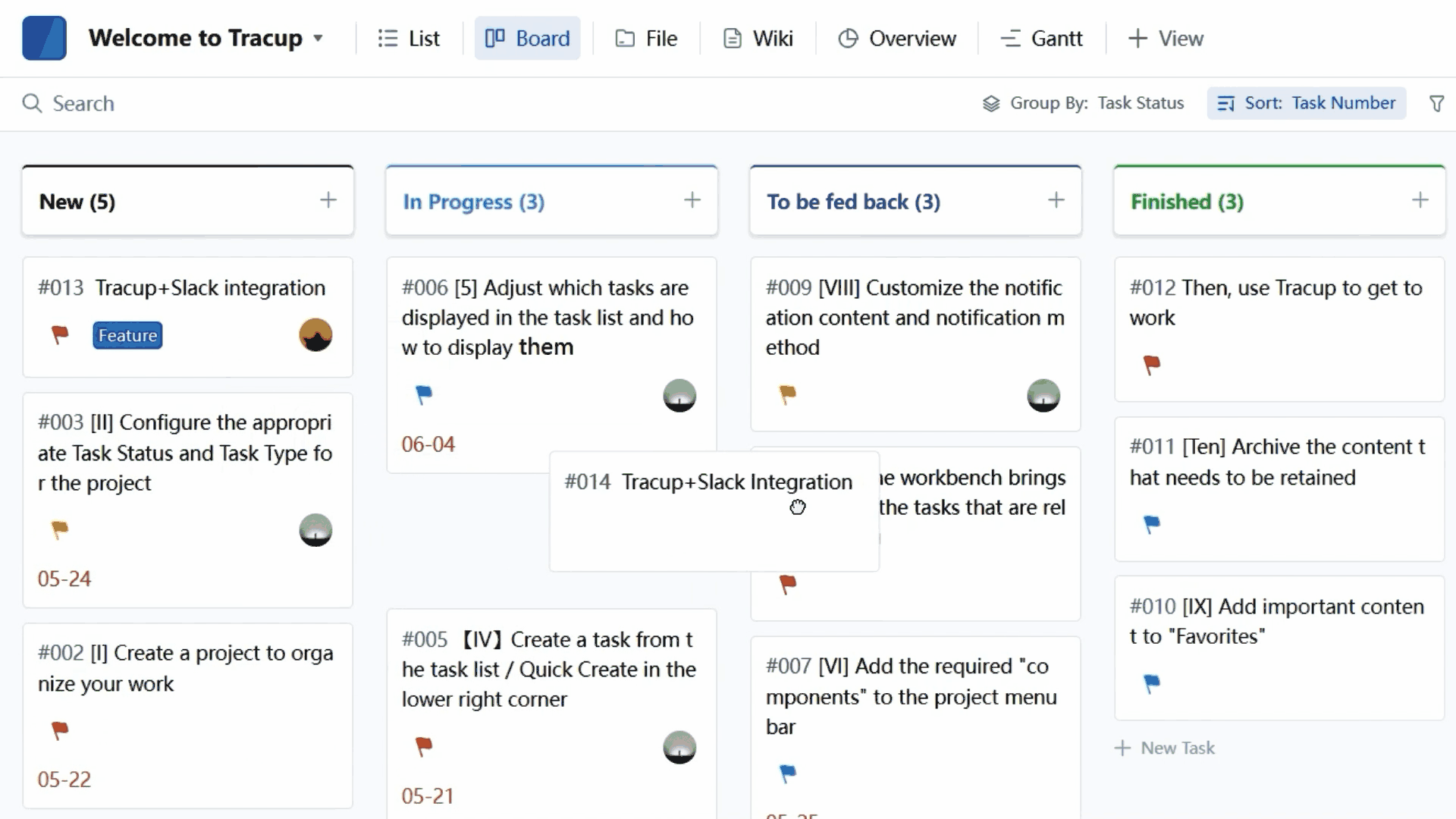Click red priority flag on task #013
Image resolution: width=1456 pixels, height=819 pixels.
tap(60, 334)
